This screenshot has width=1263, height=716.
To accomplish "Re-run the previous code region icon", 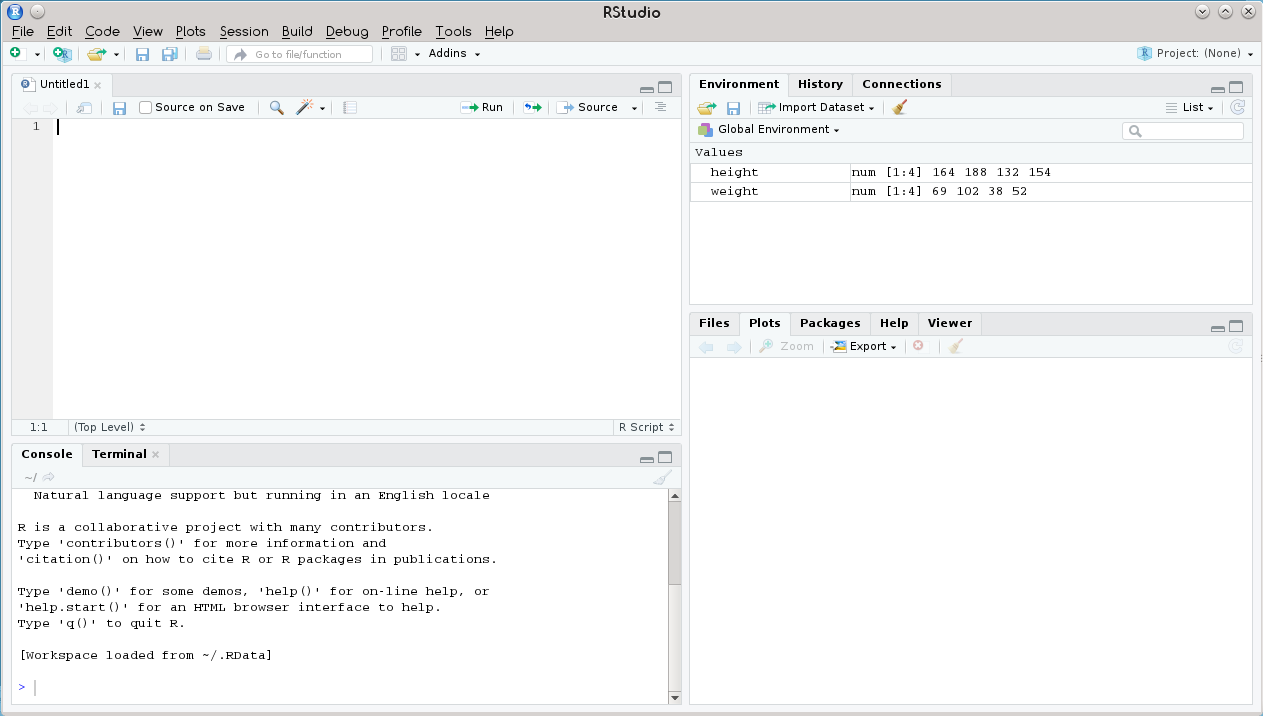I will (532, 108).
